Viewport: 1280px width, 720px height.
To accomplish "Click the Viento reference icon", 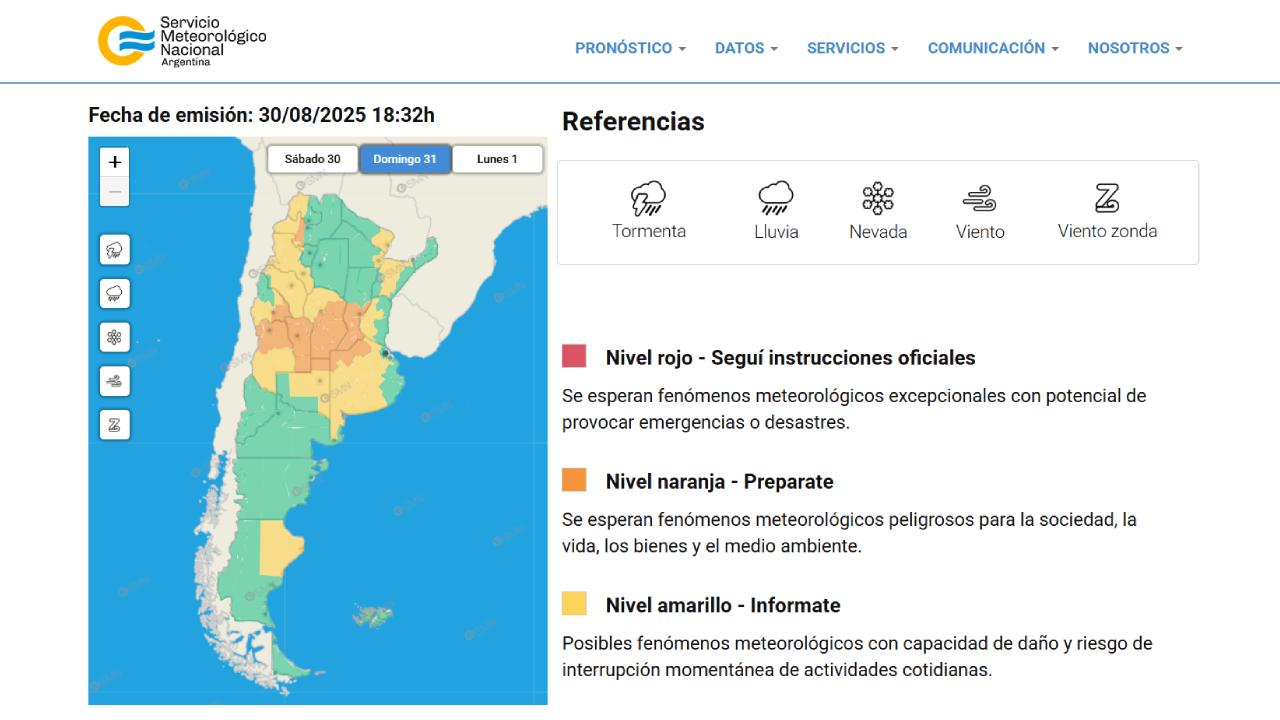I will [980, 199].
